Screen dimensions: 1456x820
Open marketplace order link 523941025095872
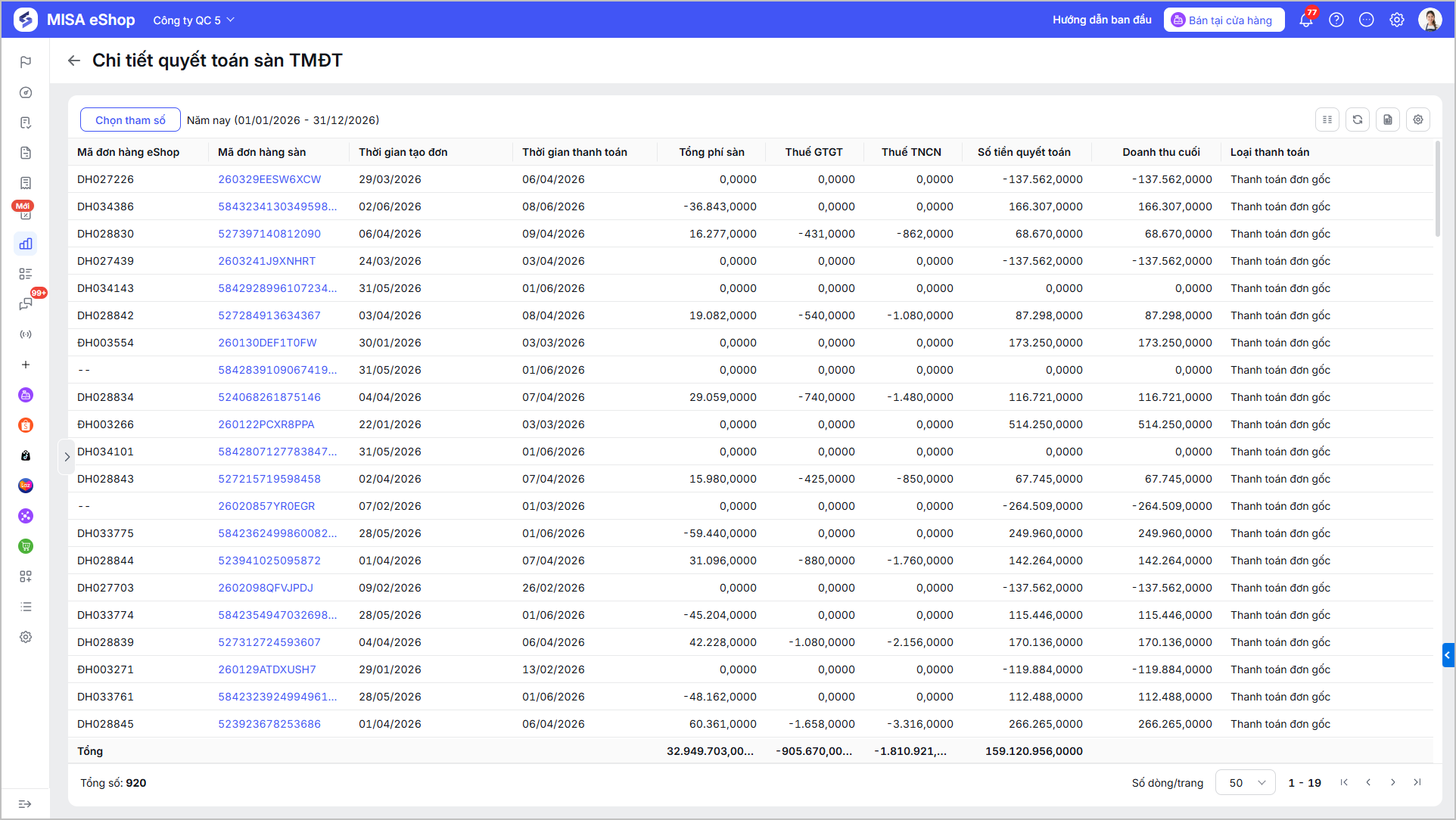(269, 561)
